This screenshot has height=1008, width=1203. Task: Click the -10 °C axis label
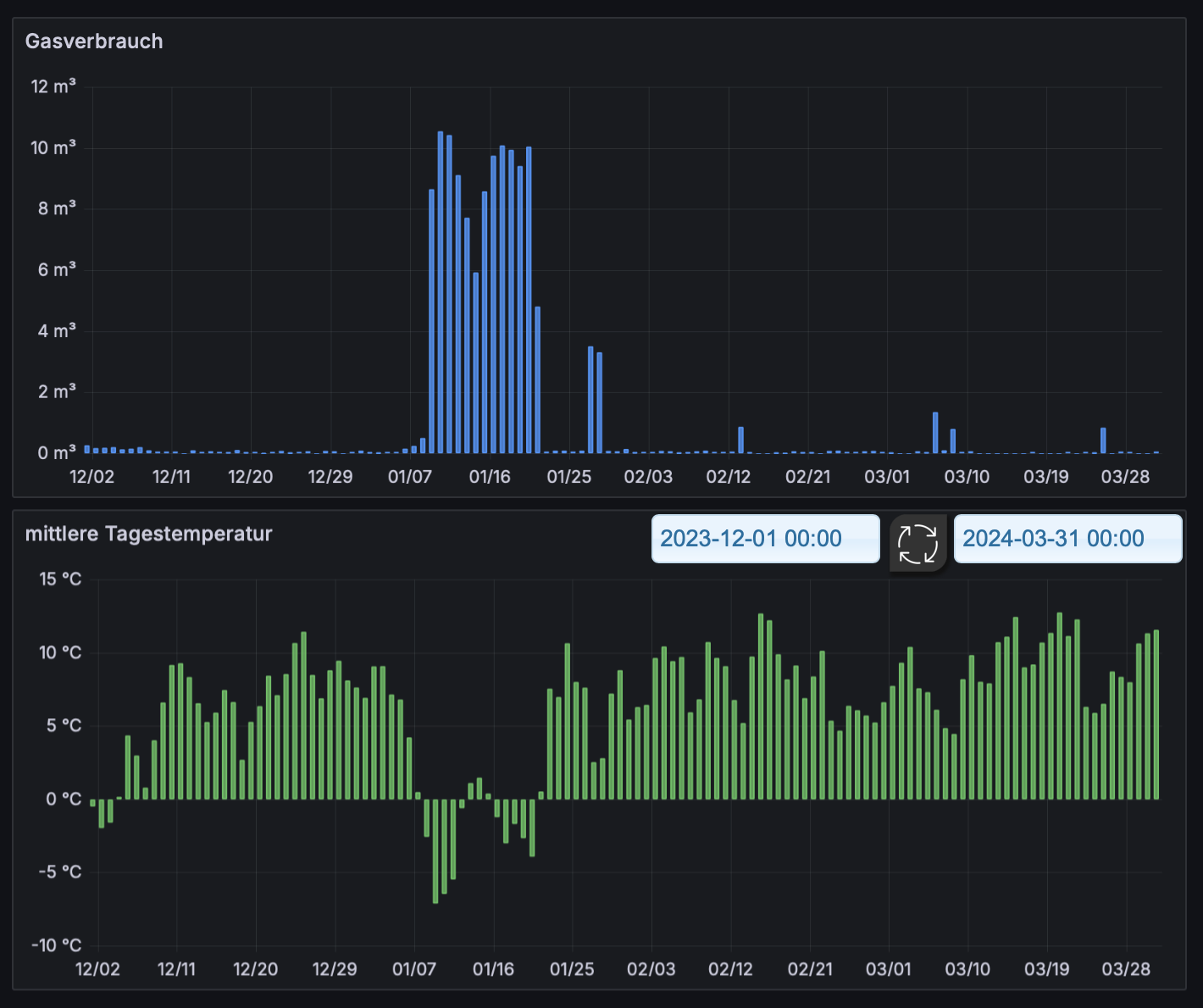click(57, 945)
